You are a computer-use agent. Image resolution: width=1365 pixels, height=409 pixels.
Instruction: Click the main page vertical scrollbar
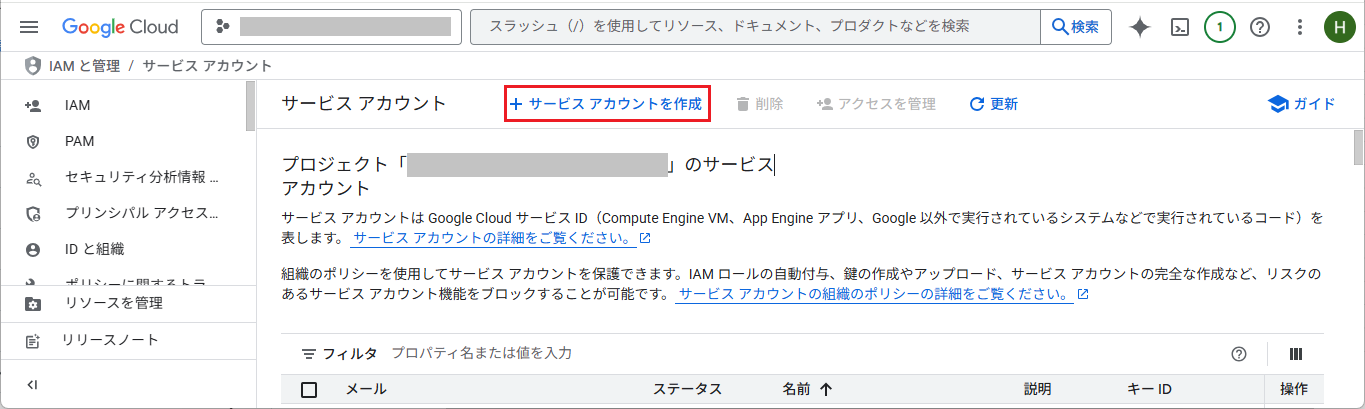tap(1358, 146)
